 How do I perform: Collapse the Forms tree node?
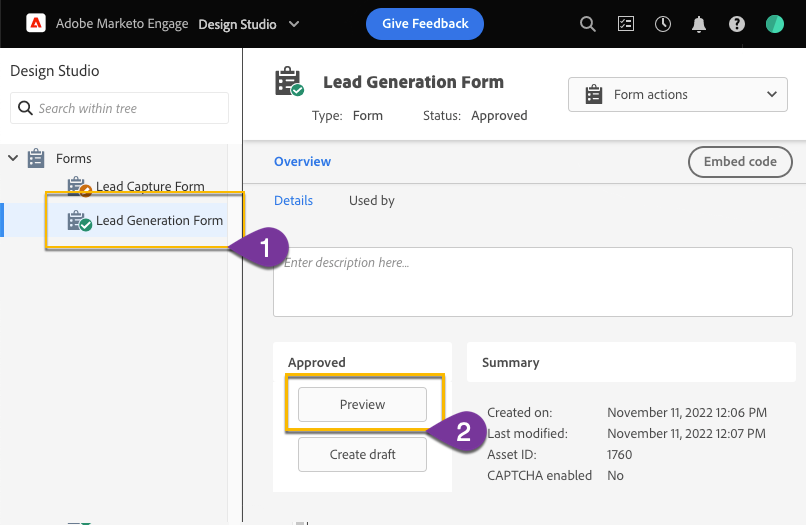click(x=13, y=158)
